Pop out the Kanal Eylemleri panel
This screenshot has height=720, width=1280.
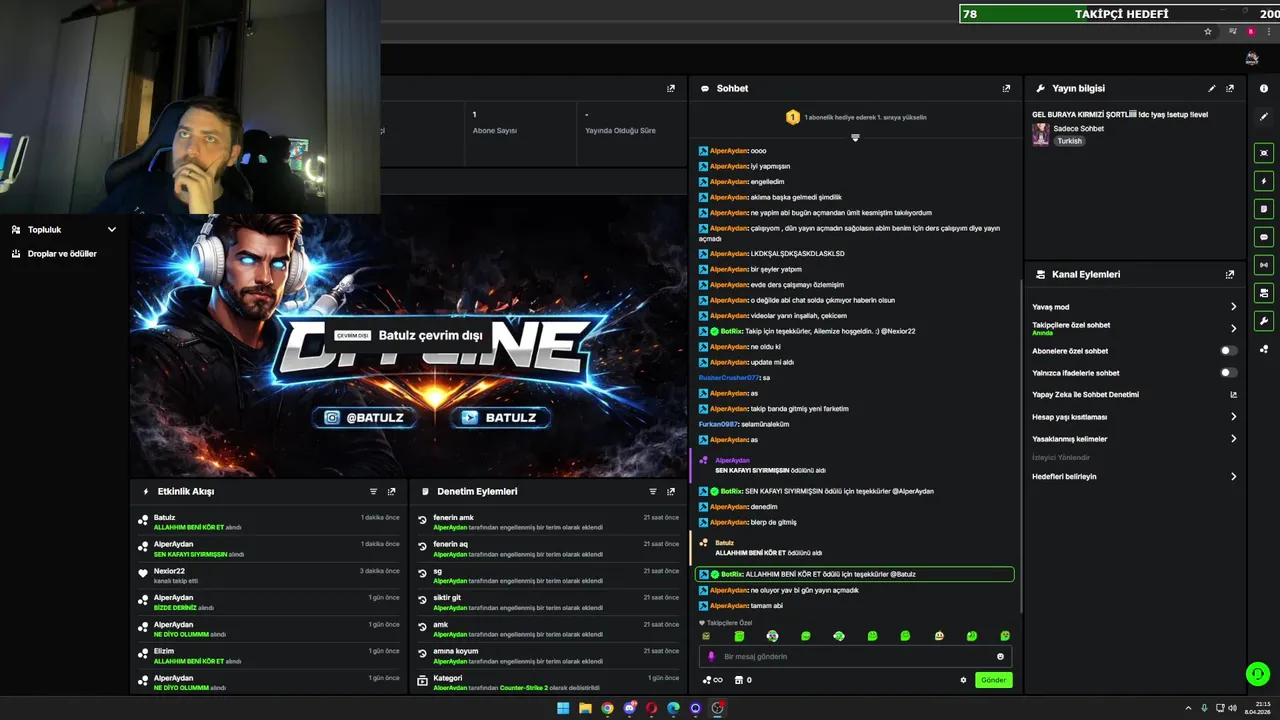pyautogui.click(x=1230, y=274)
